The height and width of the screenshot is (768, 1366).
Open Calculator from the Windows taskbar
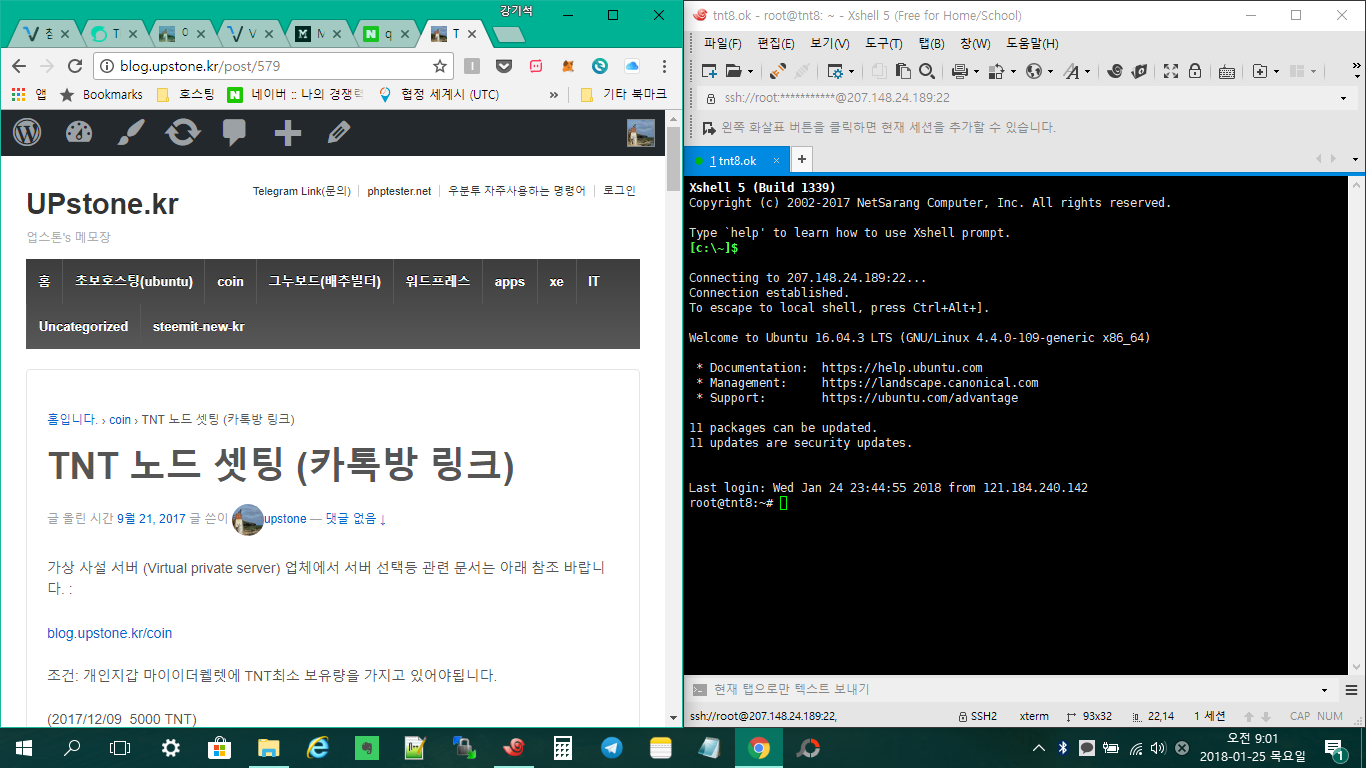point(563,747)
